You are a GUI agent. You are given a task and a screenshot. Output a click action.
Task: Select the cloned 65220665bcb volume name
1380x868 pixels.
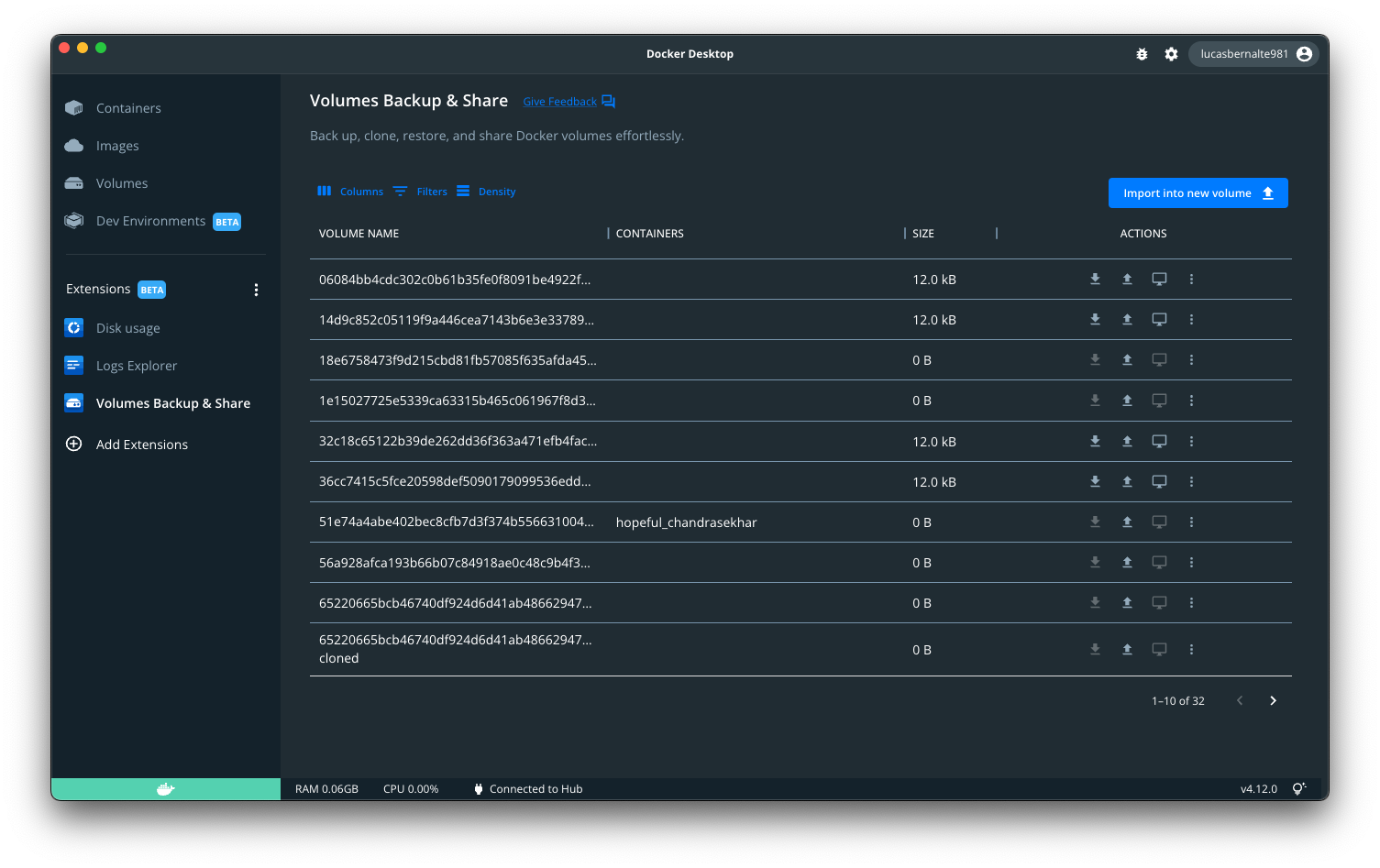click(x=455, y=649)
